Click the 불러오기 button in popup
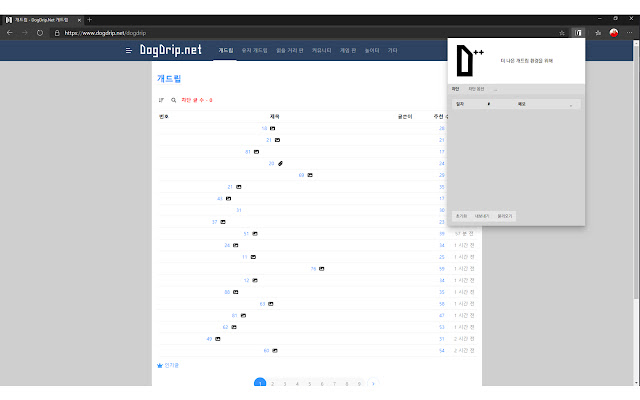Screen dimensions: 640x400 [504, 216]
